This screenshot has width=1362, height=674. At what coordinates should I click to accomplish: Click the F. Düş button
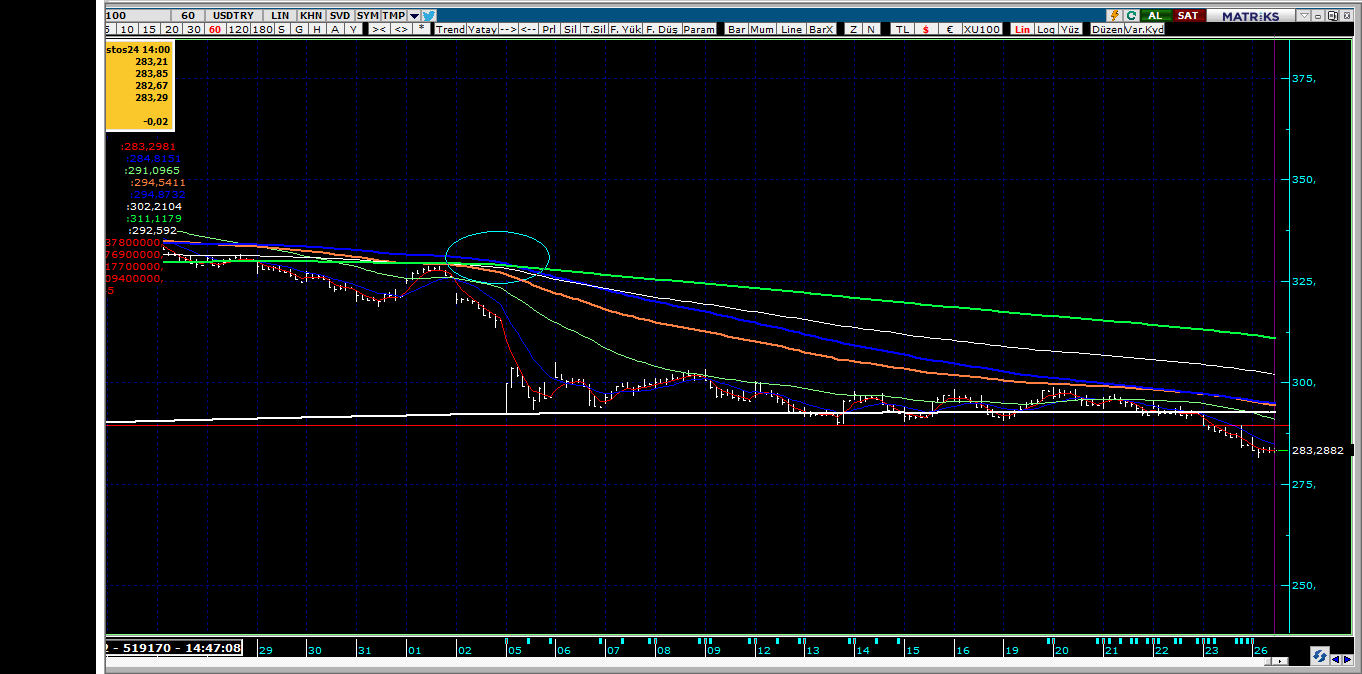coord(661,30)
